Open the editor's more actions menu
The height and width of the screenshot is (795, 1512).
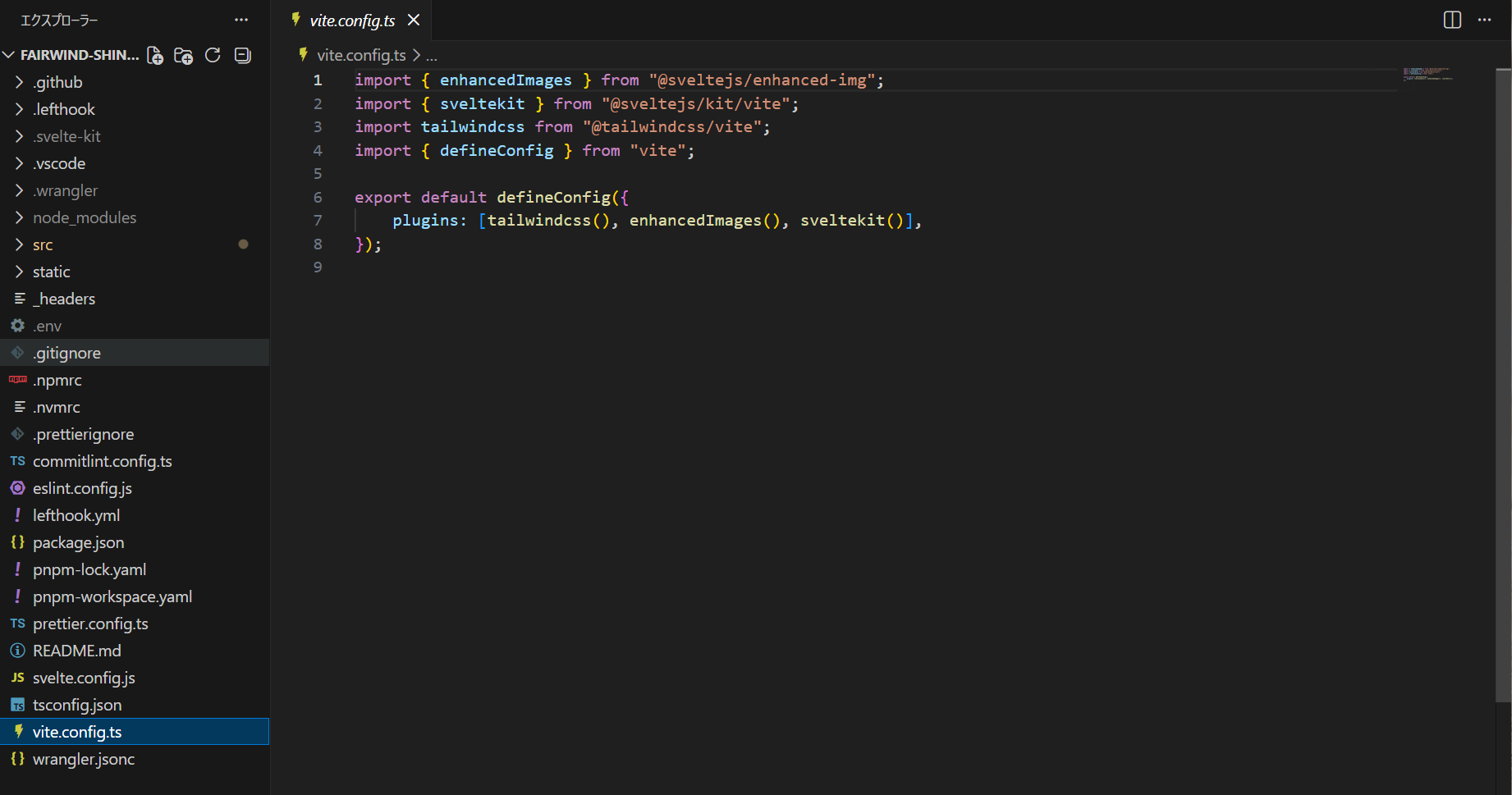point(1484,20)
